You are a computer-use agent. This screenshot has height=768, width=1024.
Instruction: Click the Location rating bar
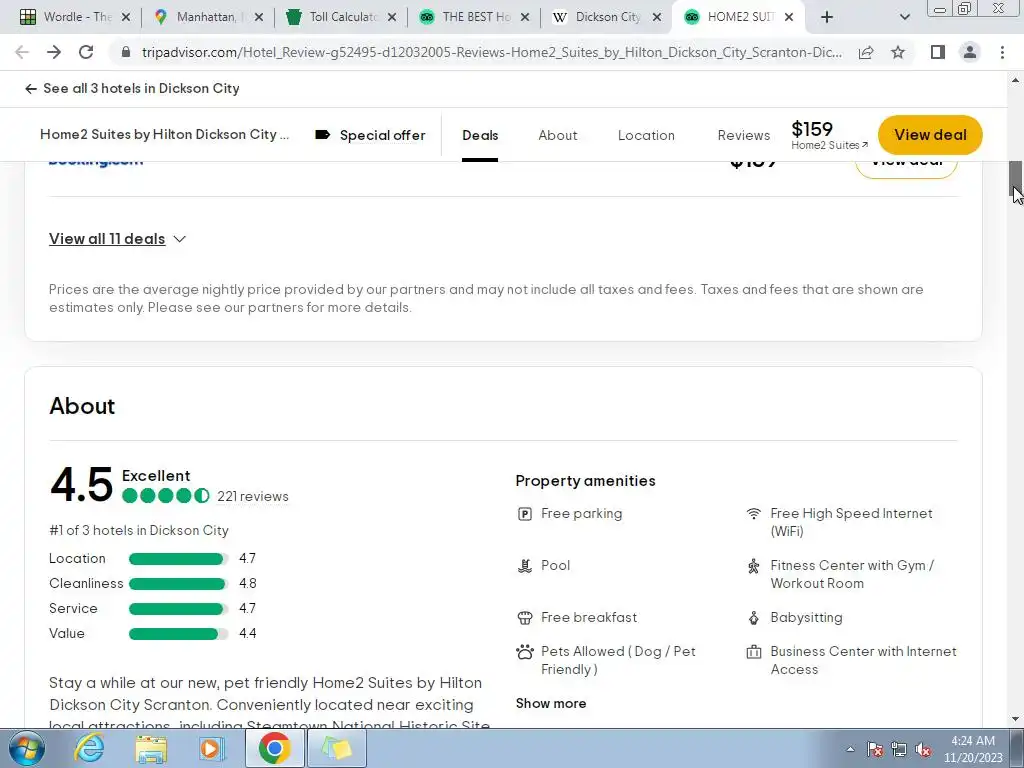178,559
